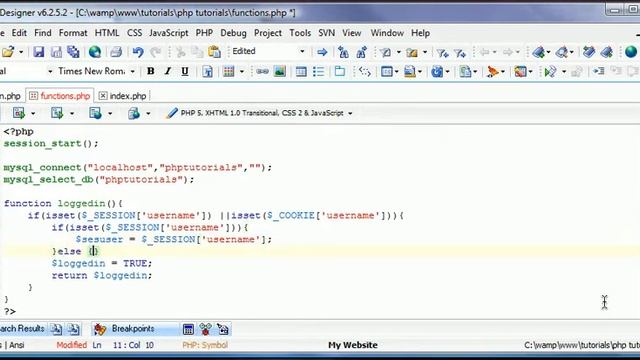Toggle Italic formatting

pyautogui.click(x=168, y=71)
